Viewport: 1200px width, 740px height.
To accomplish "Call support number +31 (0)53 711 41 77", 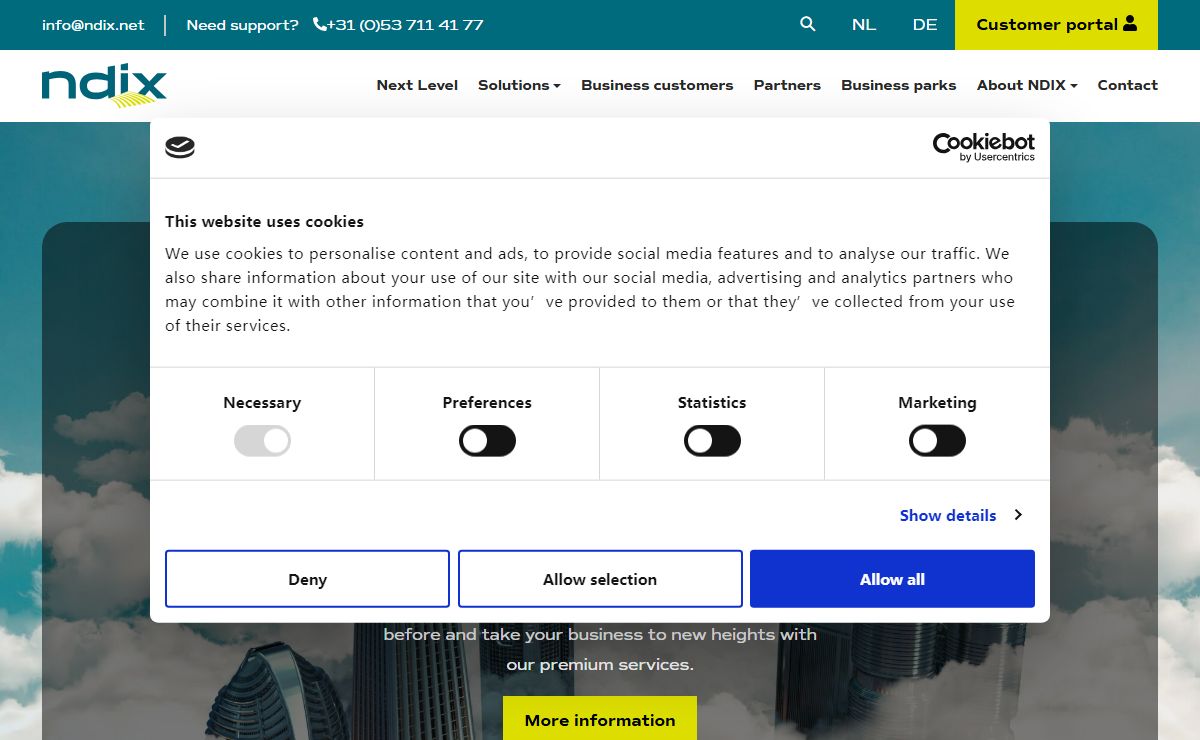I will pyautogui.click(x=405, y=25).
